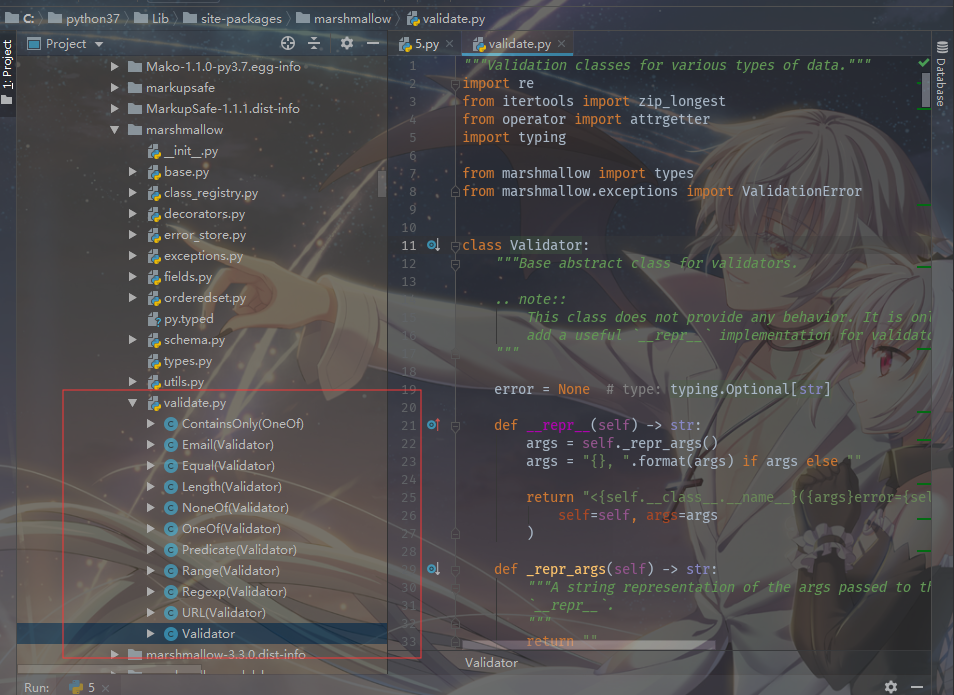Click the C: drive breadcrumb
This screenshot has height=695, width=954.
20,18
